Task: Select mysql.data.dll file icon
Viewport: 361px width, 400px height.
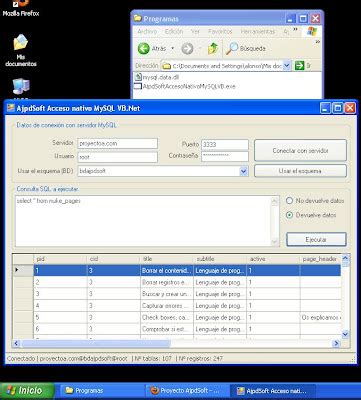Action: (138, 77)
